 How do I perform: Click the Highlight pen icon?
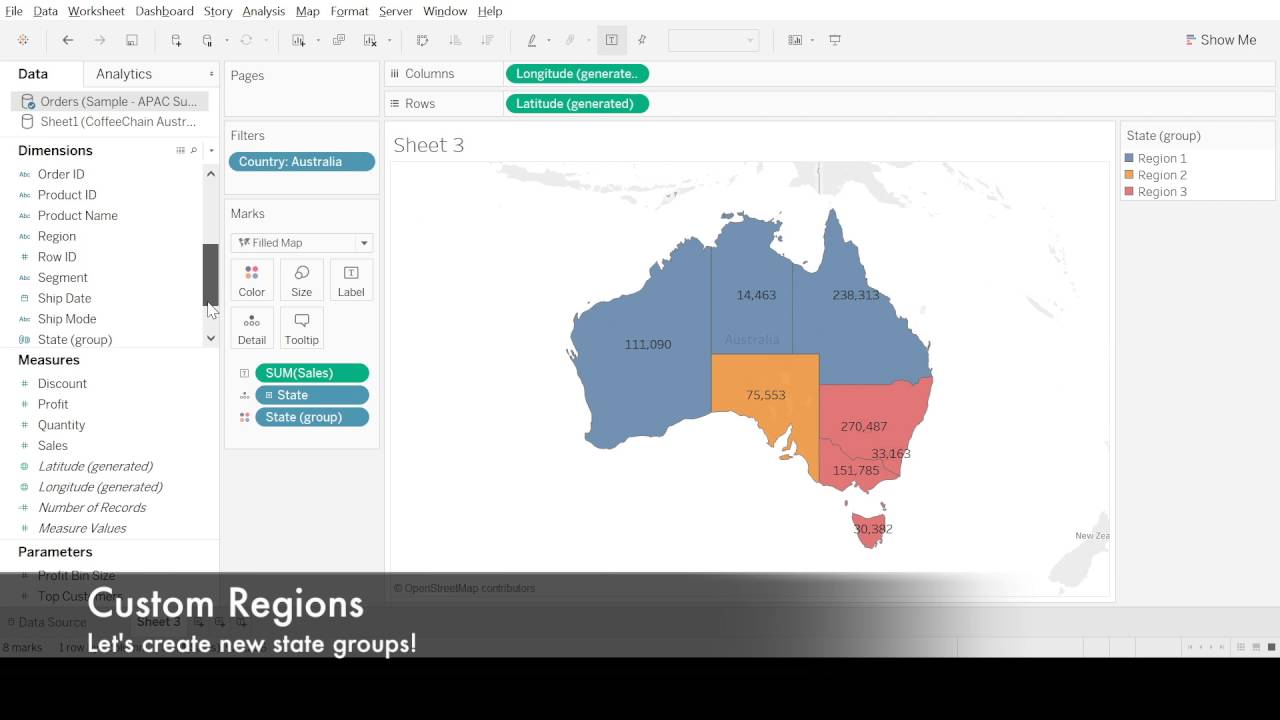click(x=532, y=40)
